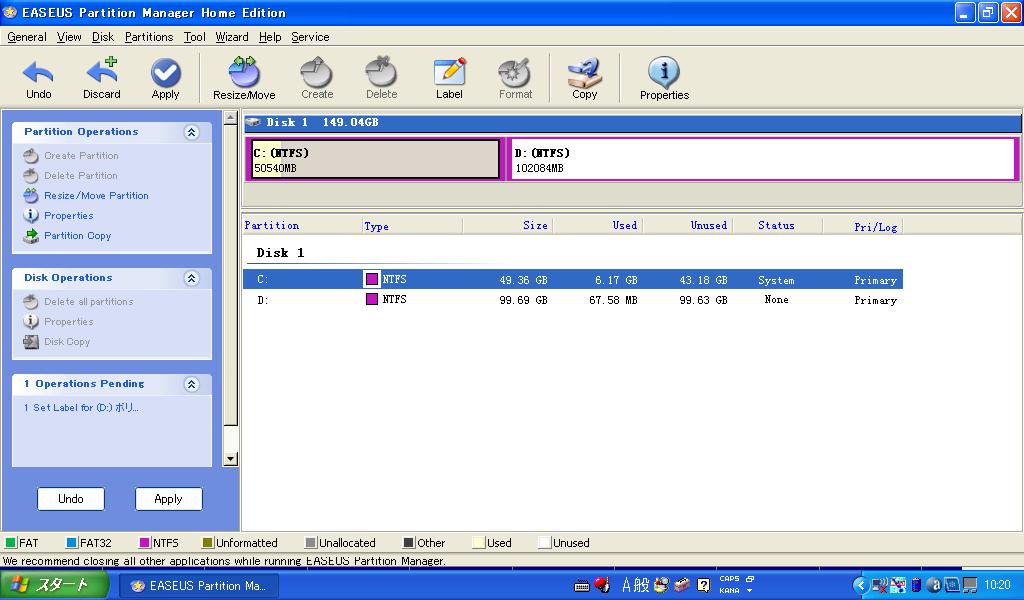Click the side panel scroll up arrow
This screenshot has width=1024, height=600.
tap(230, 118)
